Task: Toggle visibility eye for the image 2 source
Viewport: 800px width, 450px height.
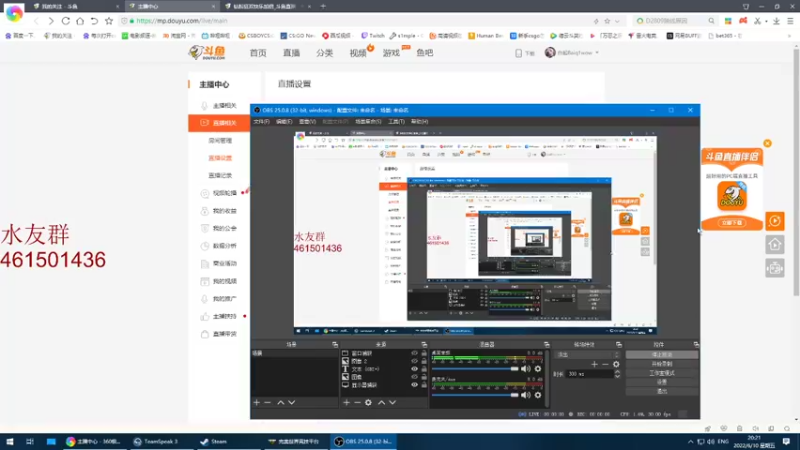Action: [x=414, y=361]
